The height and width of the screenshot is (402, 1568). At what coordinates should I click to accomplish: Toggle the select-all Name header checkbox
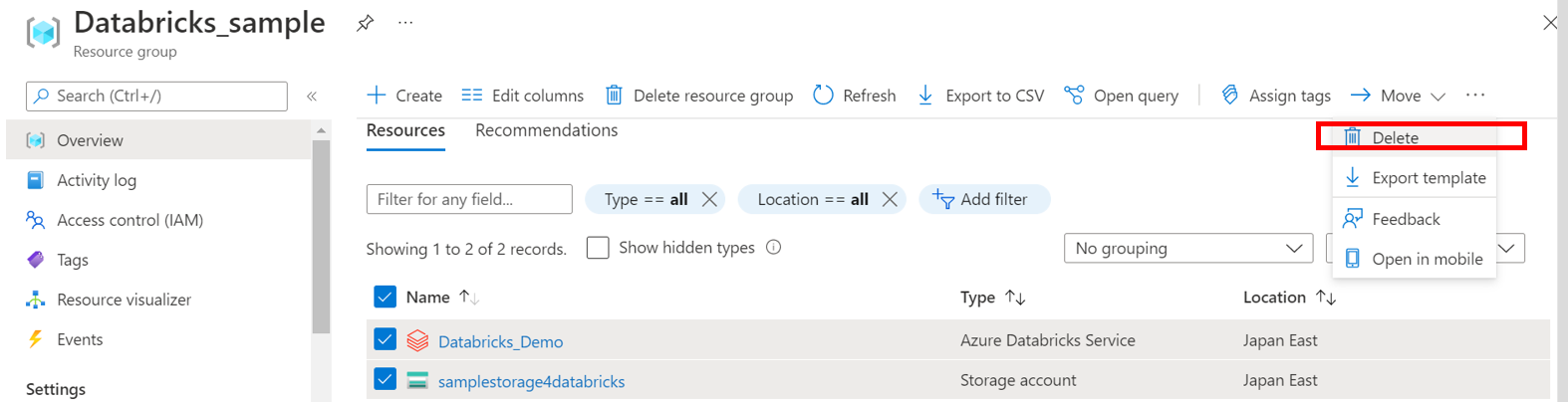pos(385,297)
